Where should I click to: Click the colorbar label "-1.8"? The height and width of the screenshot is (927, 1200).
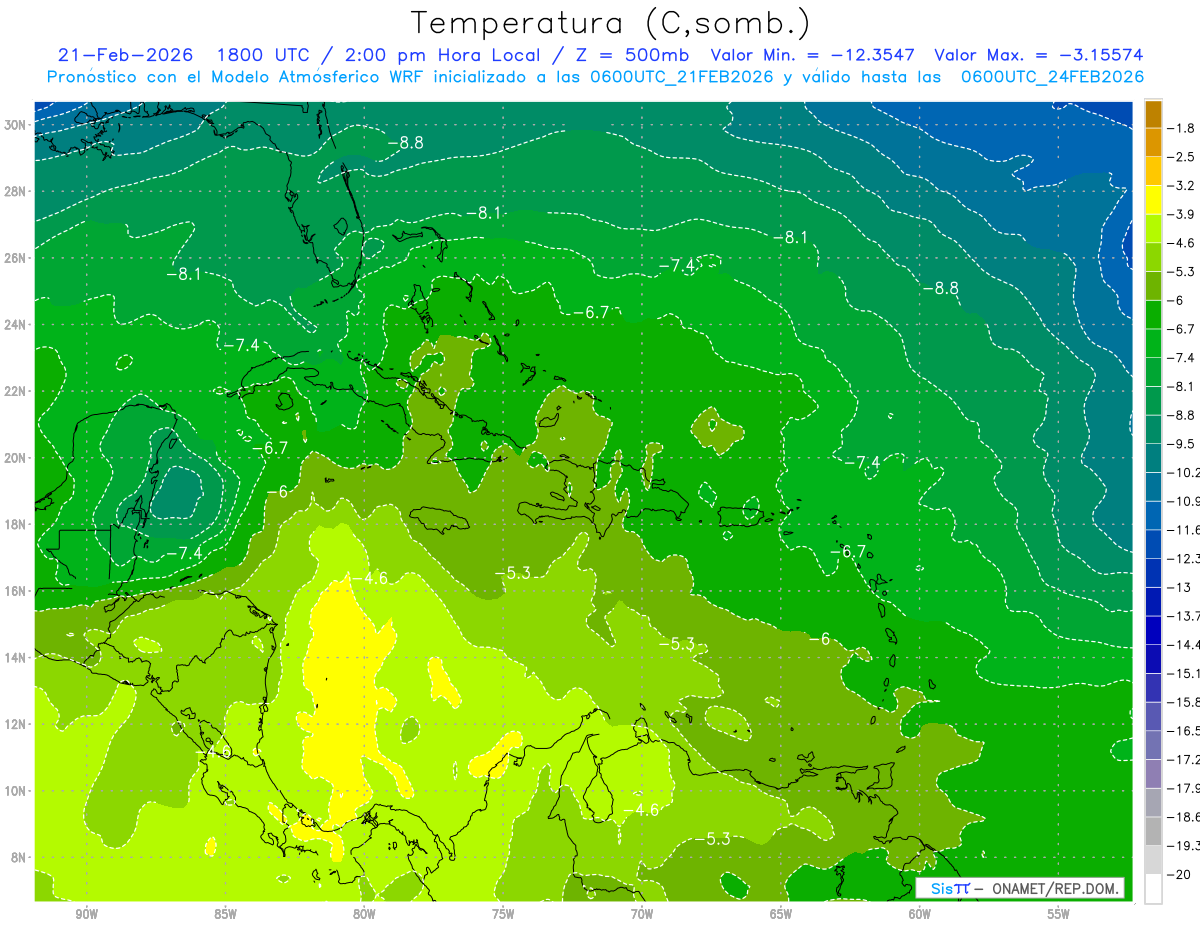coord(1181,128)
